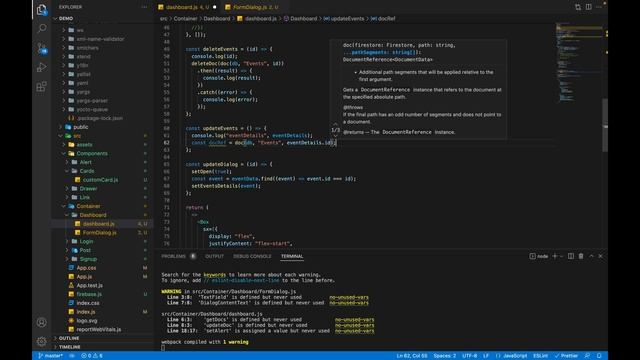Image resolution: width=640 pixels, height=360 pixels.
Task: Collapse the Cards folder
Action: 87,171
